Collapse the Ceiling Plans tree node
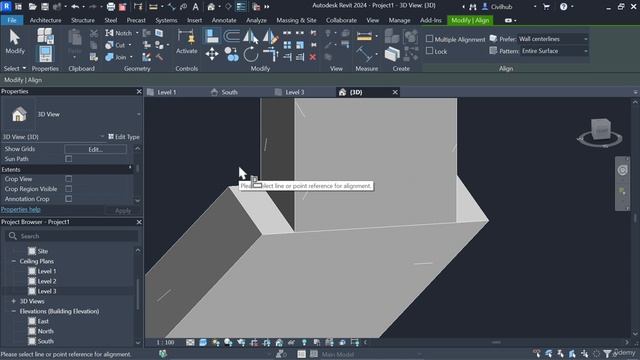This screenshot has width=640, height=360. 13,261
